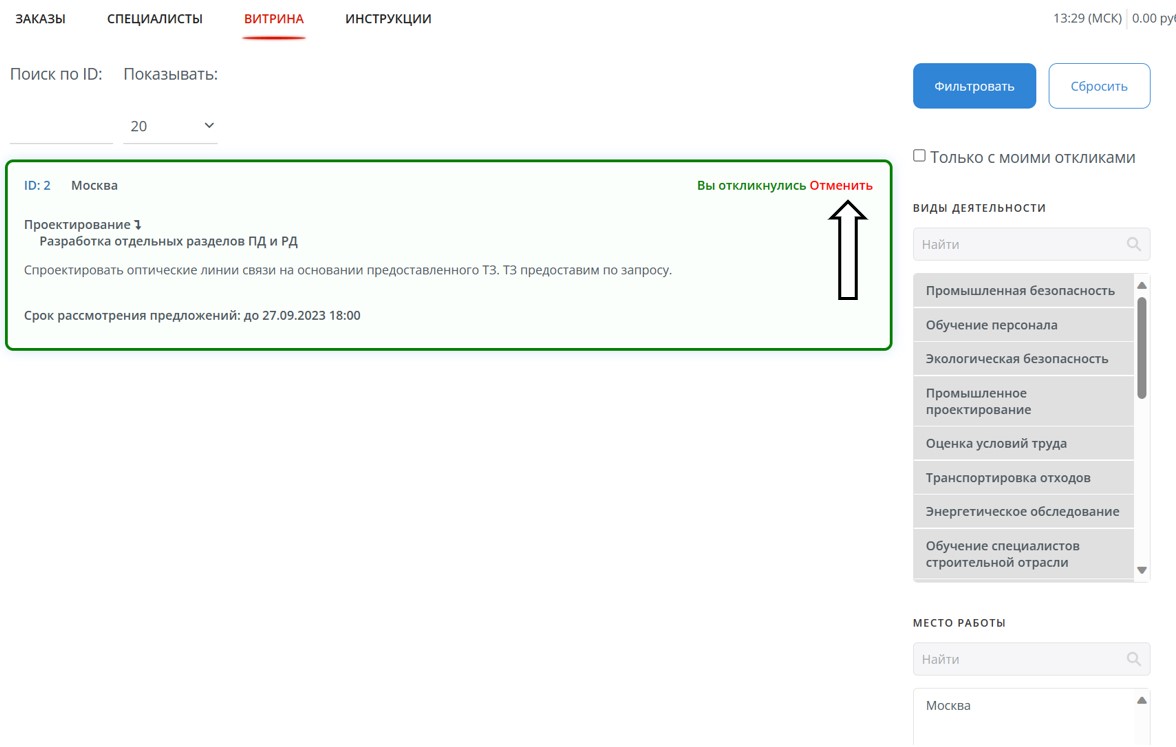Select 'Промышленная безопасность' activity type
Image resolution: width=1176 pixels, height=747 pixels.
[1020, 291]
